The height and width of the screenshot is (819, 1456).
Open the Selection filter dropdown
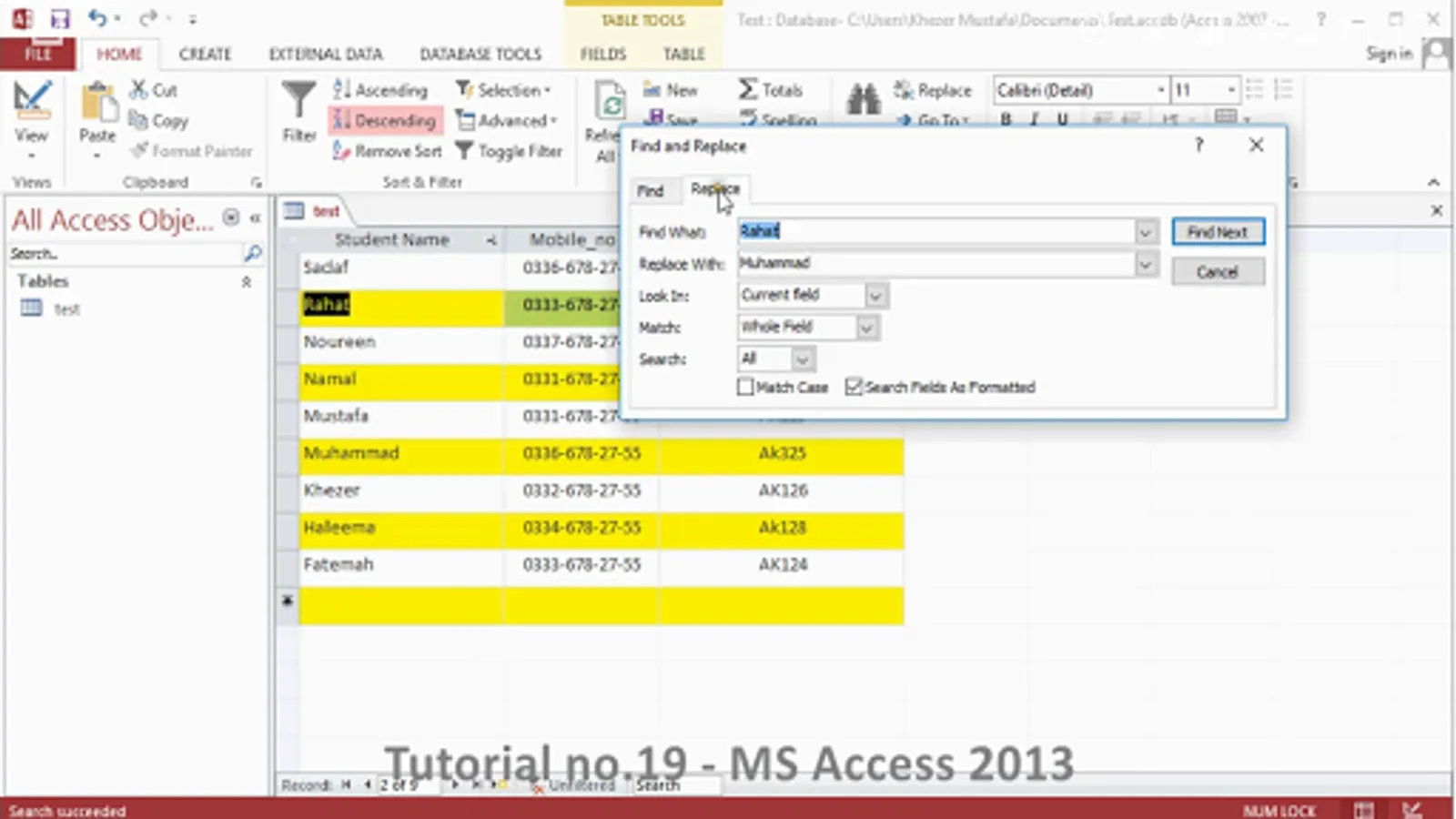click(503, 90)
